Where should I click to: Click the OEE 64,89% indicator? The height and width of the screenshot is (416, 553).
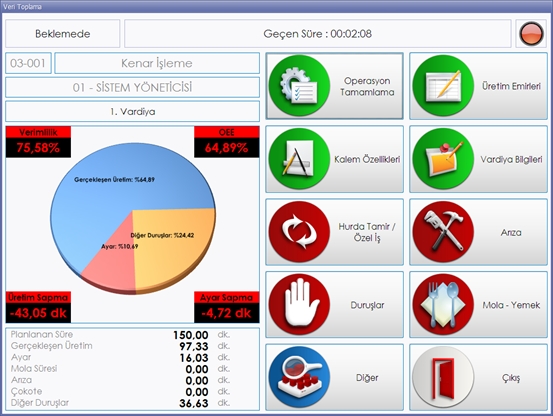[226, 142]
